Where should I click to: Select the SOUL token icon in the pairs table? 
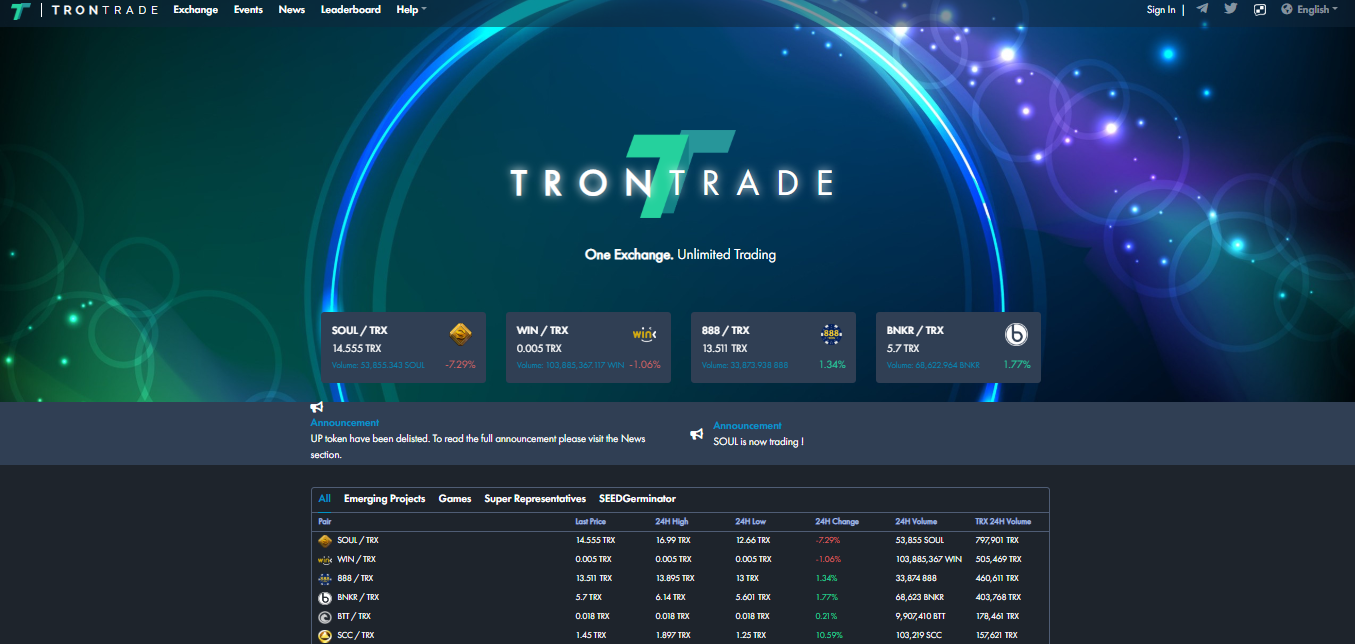325,540
